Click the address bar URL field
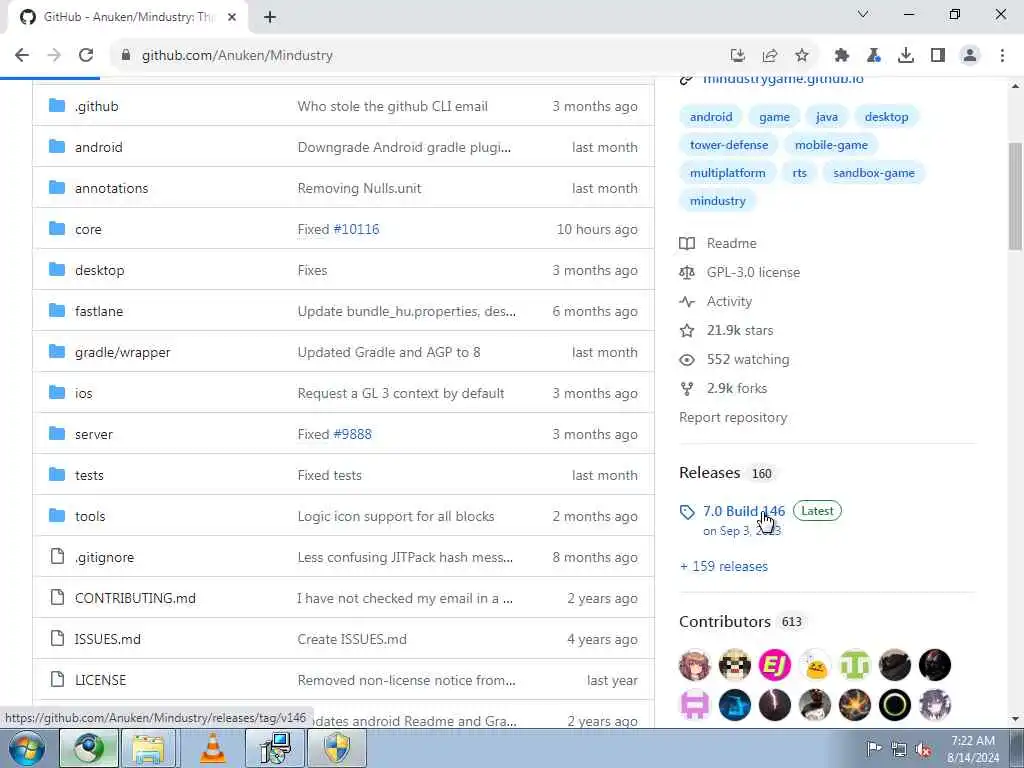Viewport: 1024px width, 768px height. click(x=418, y=56)
